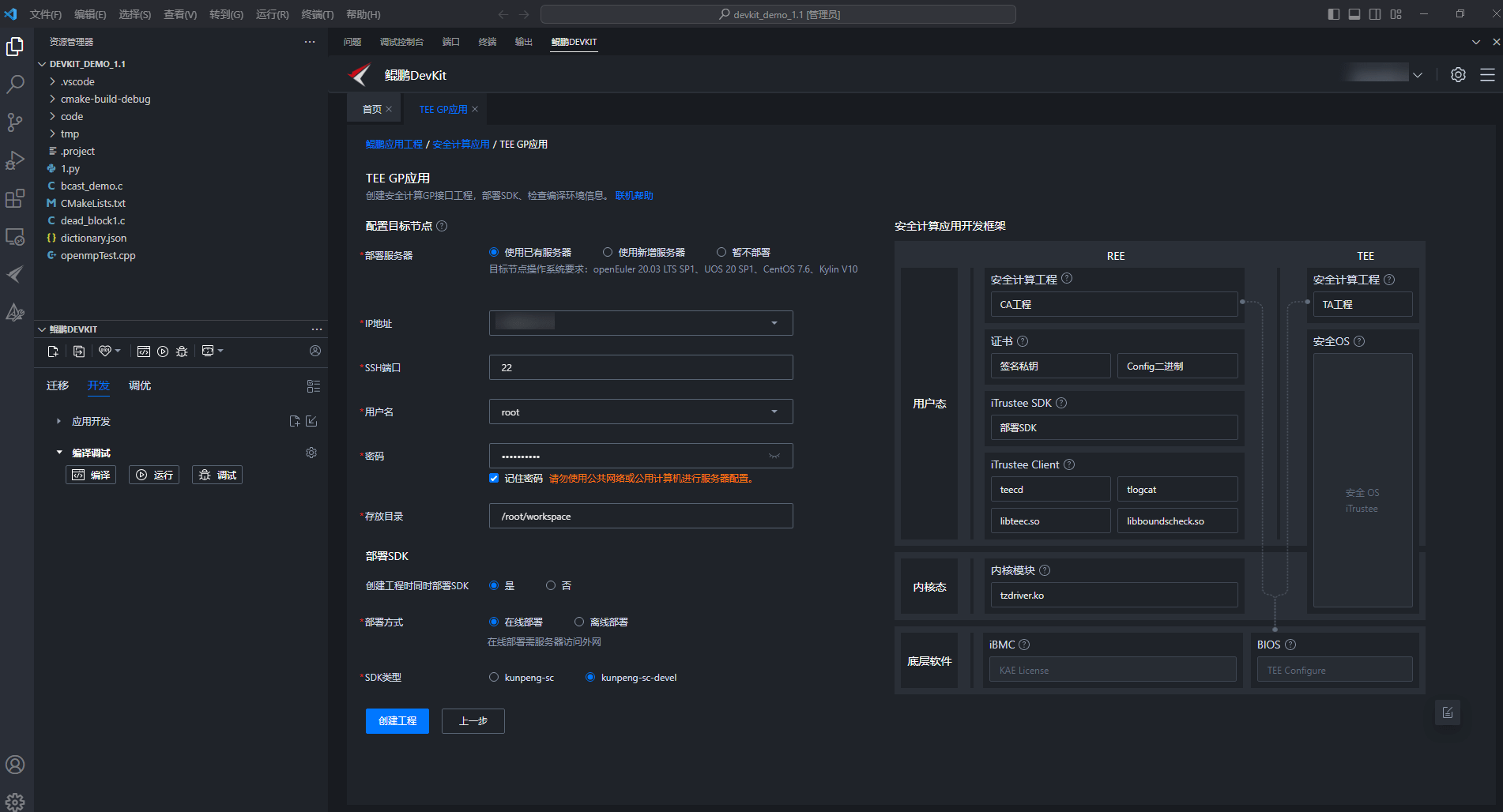Click the compile code-window icon in the DevKit toolbar
This screenshot has width=1503, height=812.
(144, 351)
